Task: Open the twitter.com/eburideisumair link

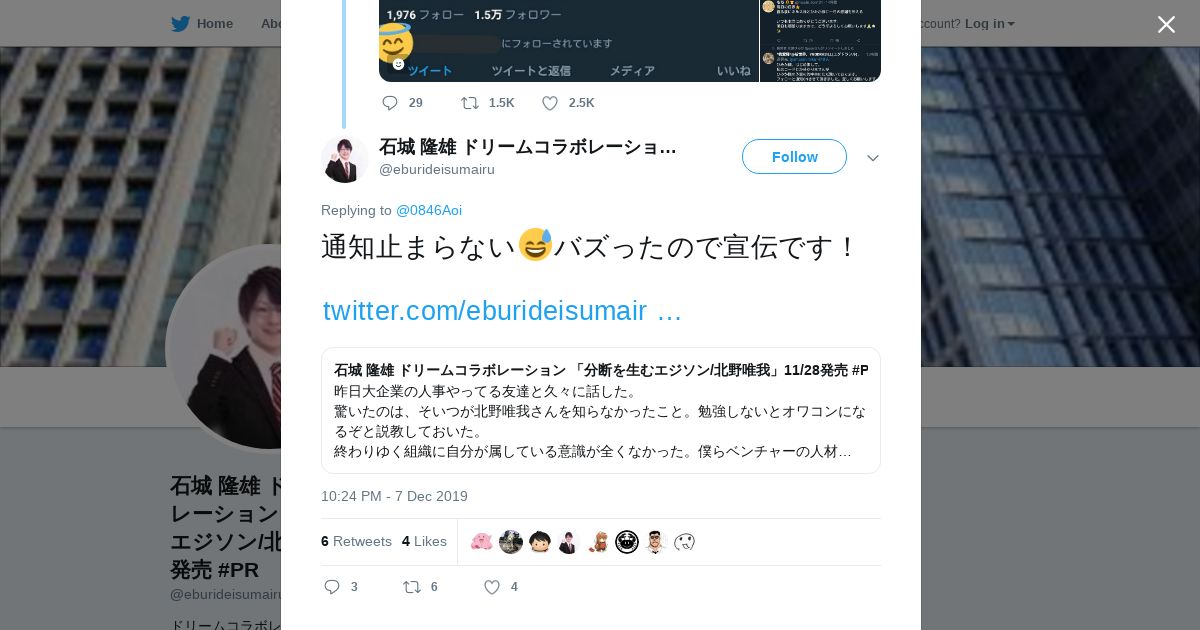Action: [502, 311]
